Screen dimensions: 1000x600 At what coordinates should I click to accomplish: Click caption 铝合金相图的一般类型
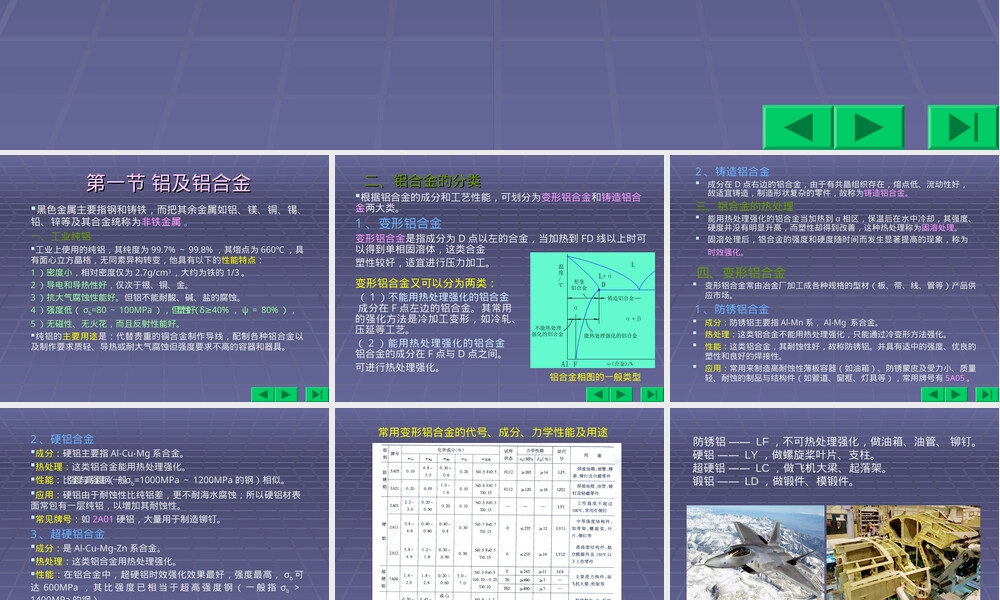(595, 377)
